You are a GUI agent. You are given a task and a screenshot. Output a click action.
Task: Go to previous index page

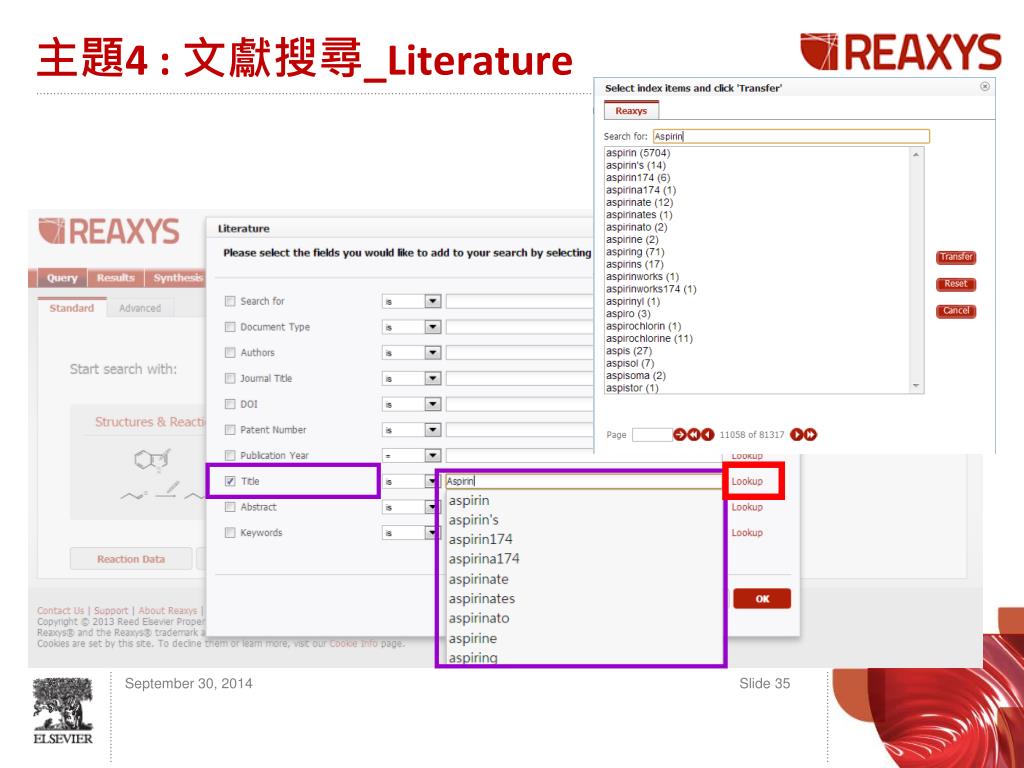707,435
